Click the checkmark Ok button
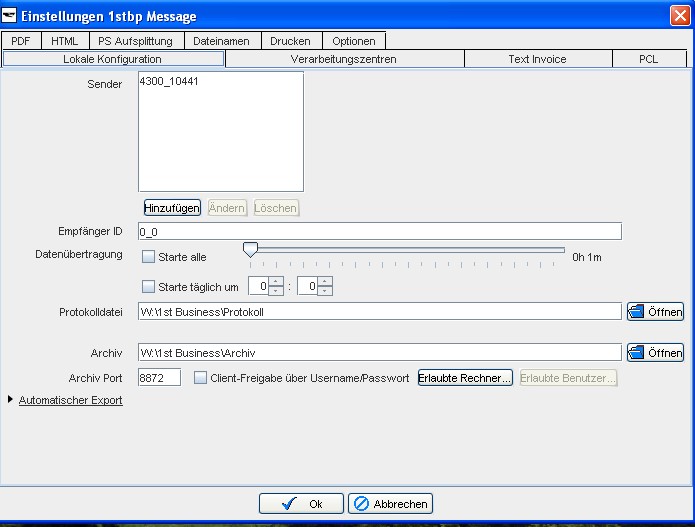 [301, 504]
